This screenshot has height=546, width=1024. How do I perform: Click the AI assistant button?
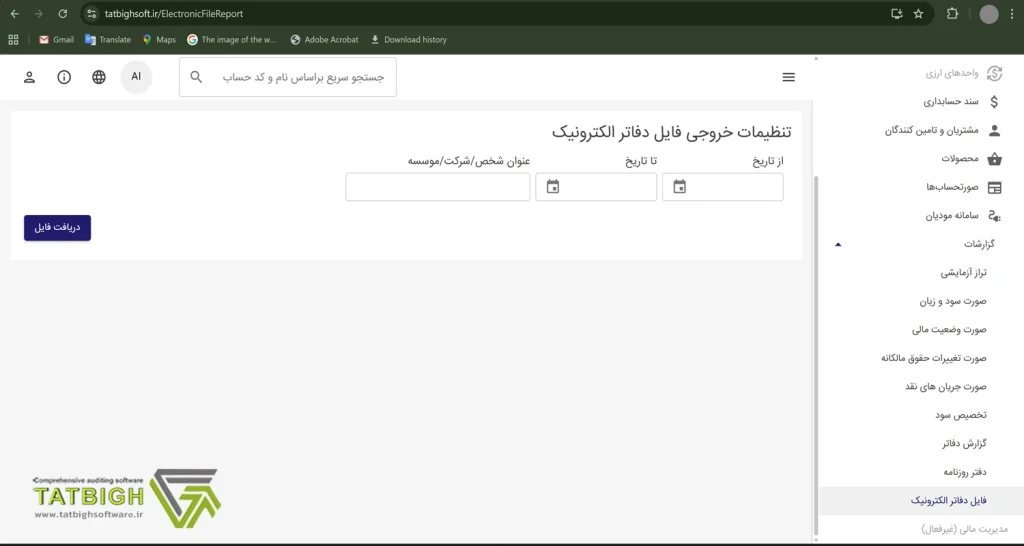(136, 77)
